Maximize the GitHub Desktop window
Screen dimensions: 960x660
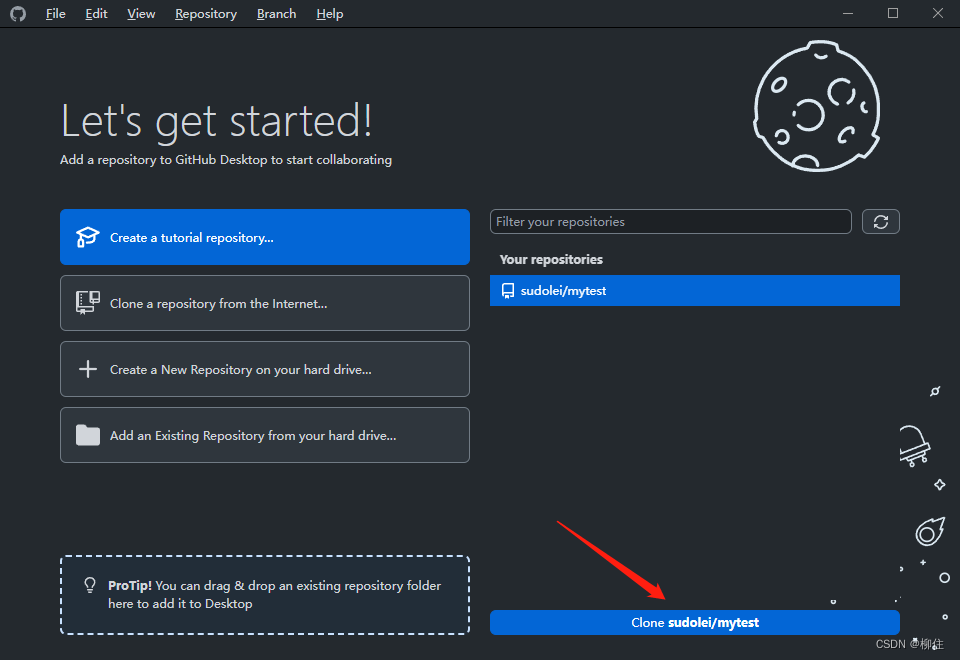pyautogui.click(x=893, y=13)
